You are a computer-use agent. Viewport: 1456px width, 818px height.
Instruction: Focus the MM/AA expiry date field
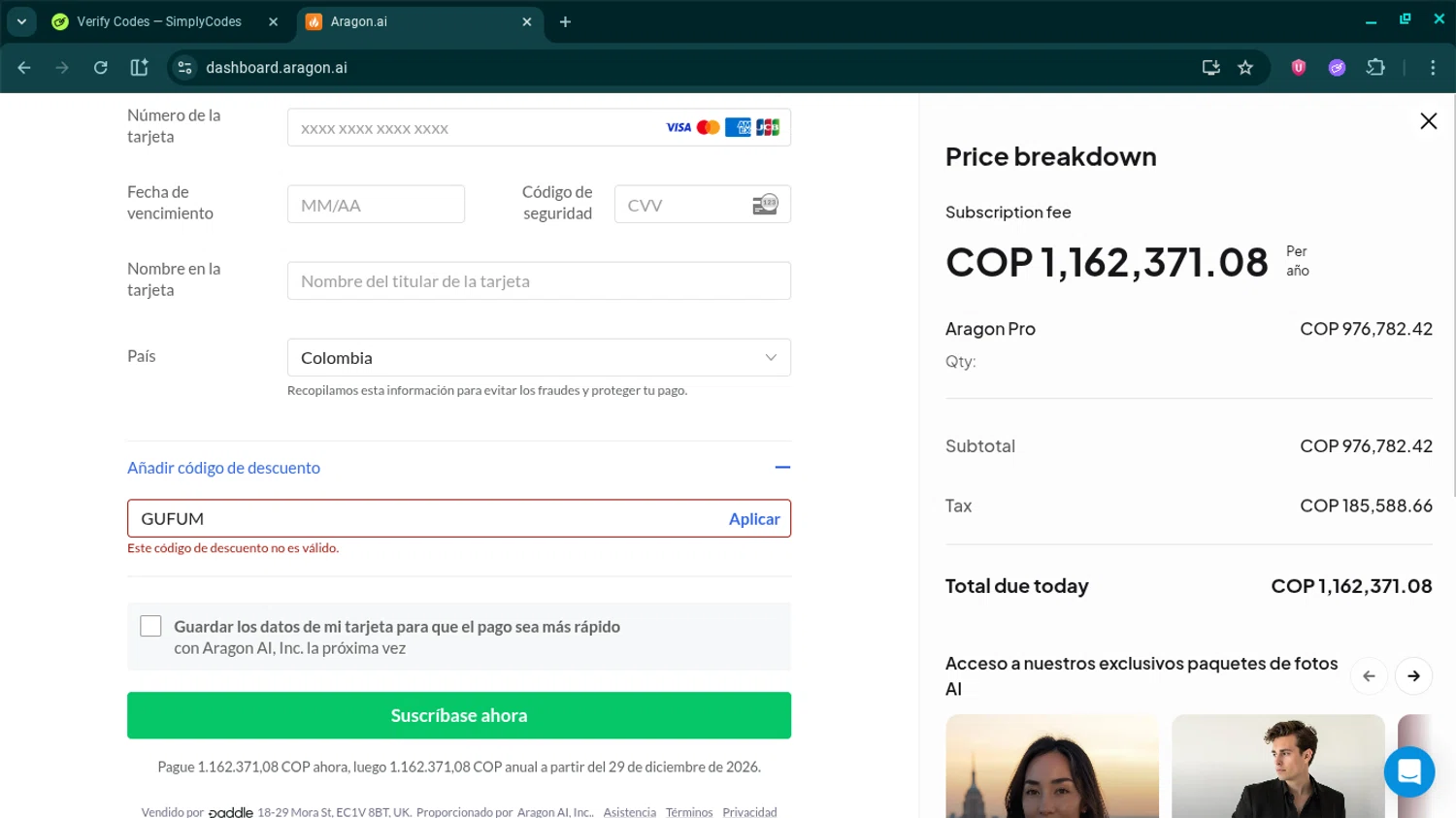click(x=376, y=205)
